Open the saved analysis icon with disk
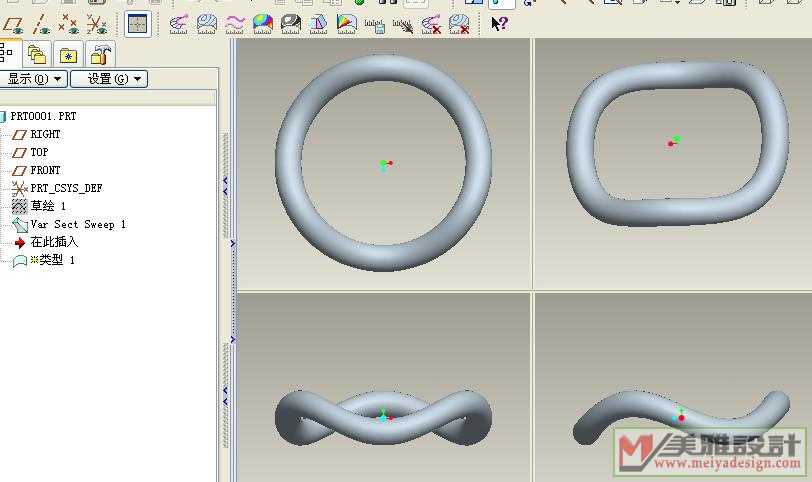Image resolution: width=812 pixels, height=482 pixels. pos(374,25)
